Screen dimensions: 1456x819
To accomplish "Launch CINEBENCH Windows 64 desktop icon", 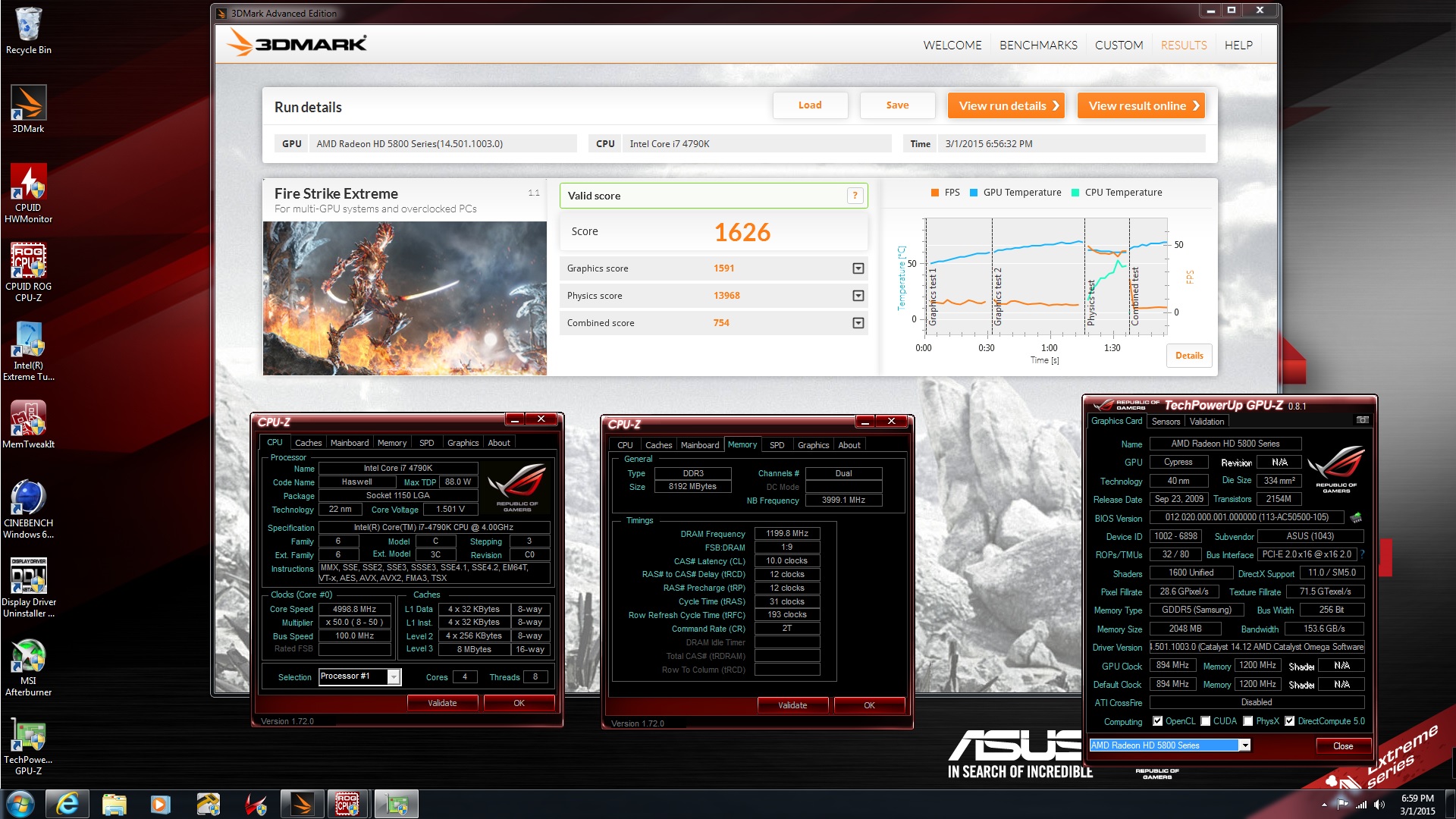I will [x=29, y=510].
